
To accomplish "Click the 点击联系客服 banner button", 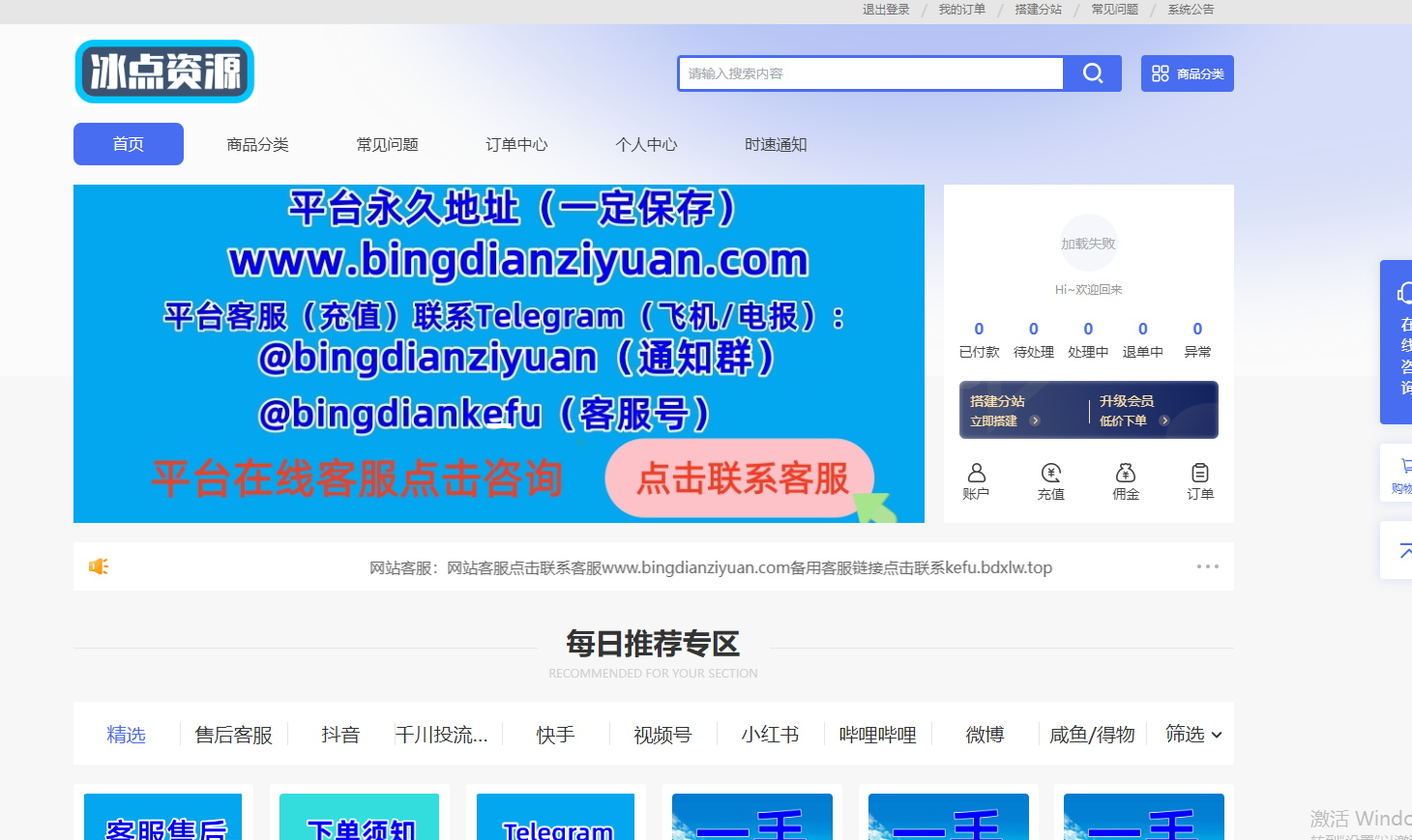I will point(741,478).
